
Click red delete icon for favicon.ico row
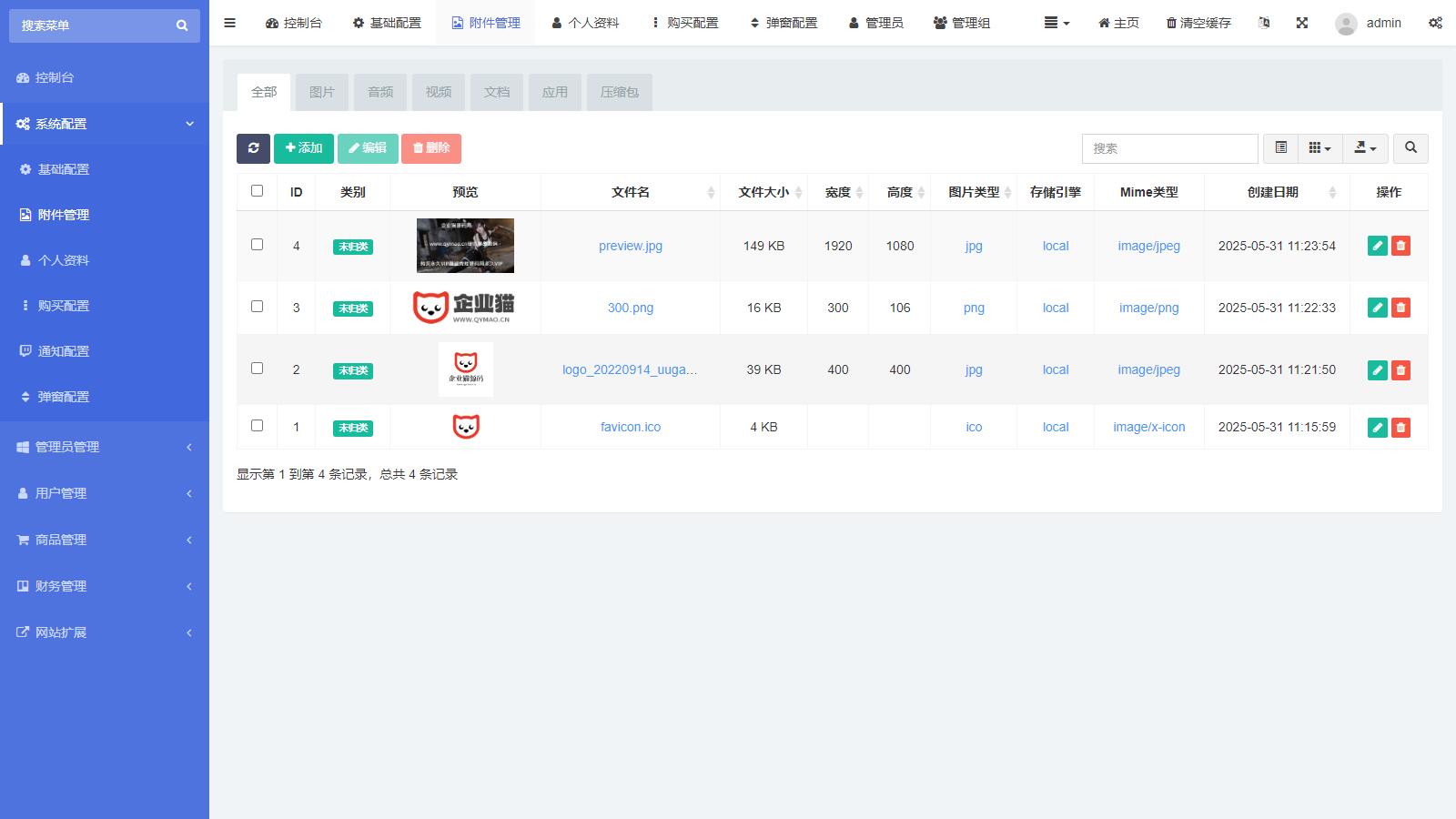(1400, 428)
